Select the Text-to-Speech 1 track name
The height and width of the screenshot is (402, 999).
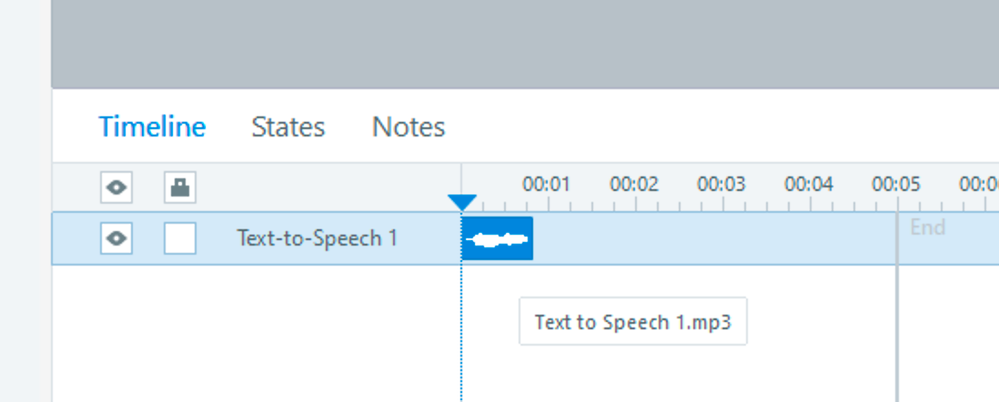tap(316, 239)
